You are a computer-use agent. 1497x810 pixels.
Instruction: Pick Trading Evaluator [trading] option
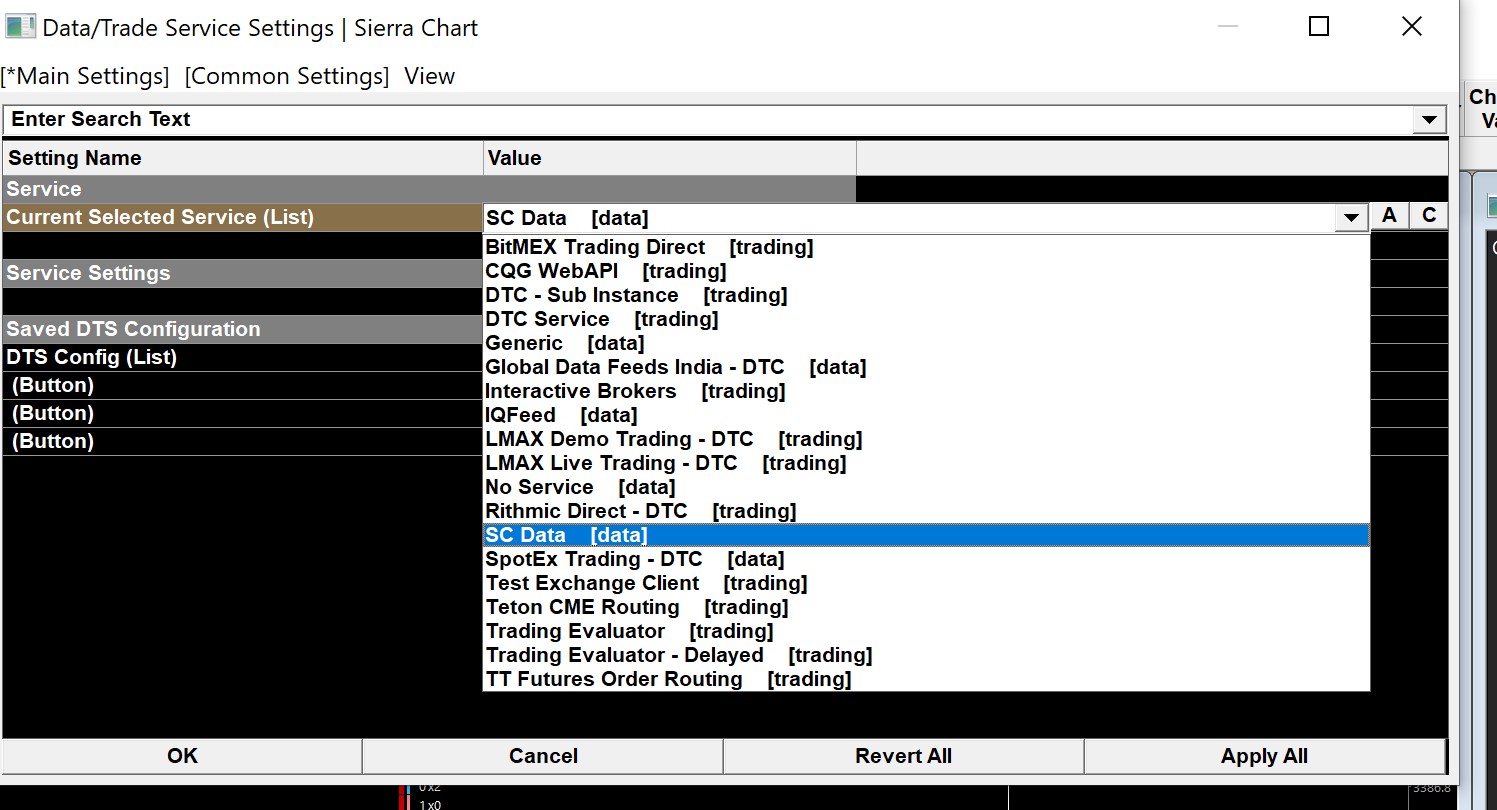click(926, 631)
